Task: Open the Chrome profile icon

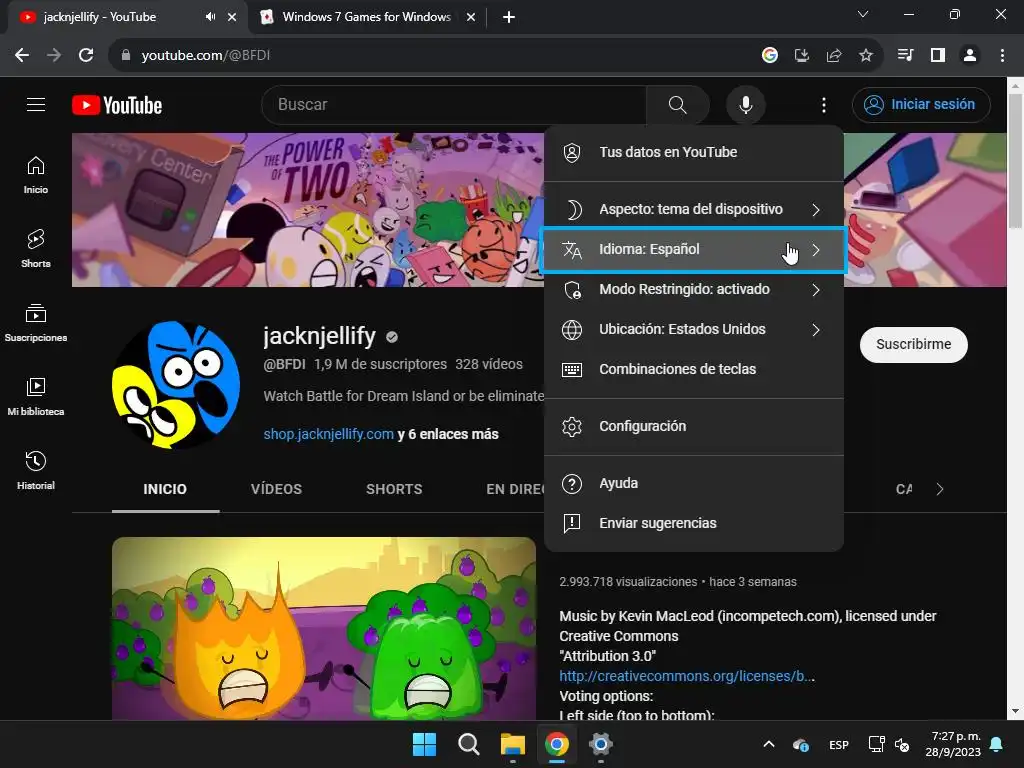Action: tap(970, 56)
